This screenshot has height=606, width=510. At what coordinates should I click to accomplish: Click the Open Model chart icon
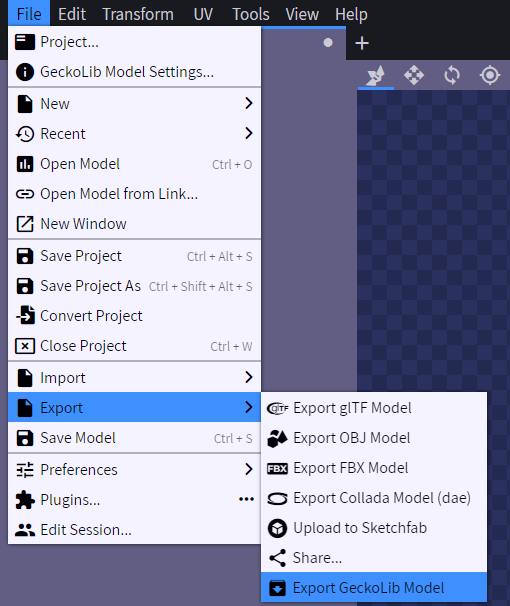(x=25, y=164)
